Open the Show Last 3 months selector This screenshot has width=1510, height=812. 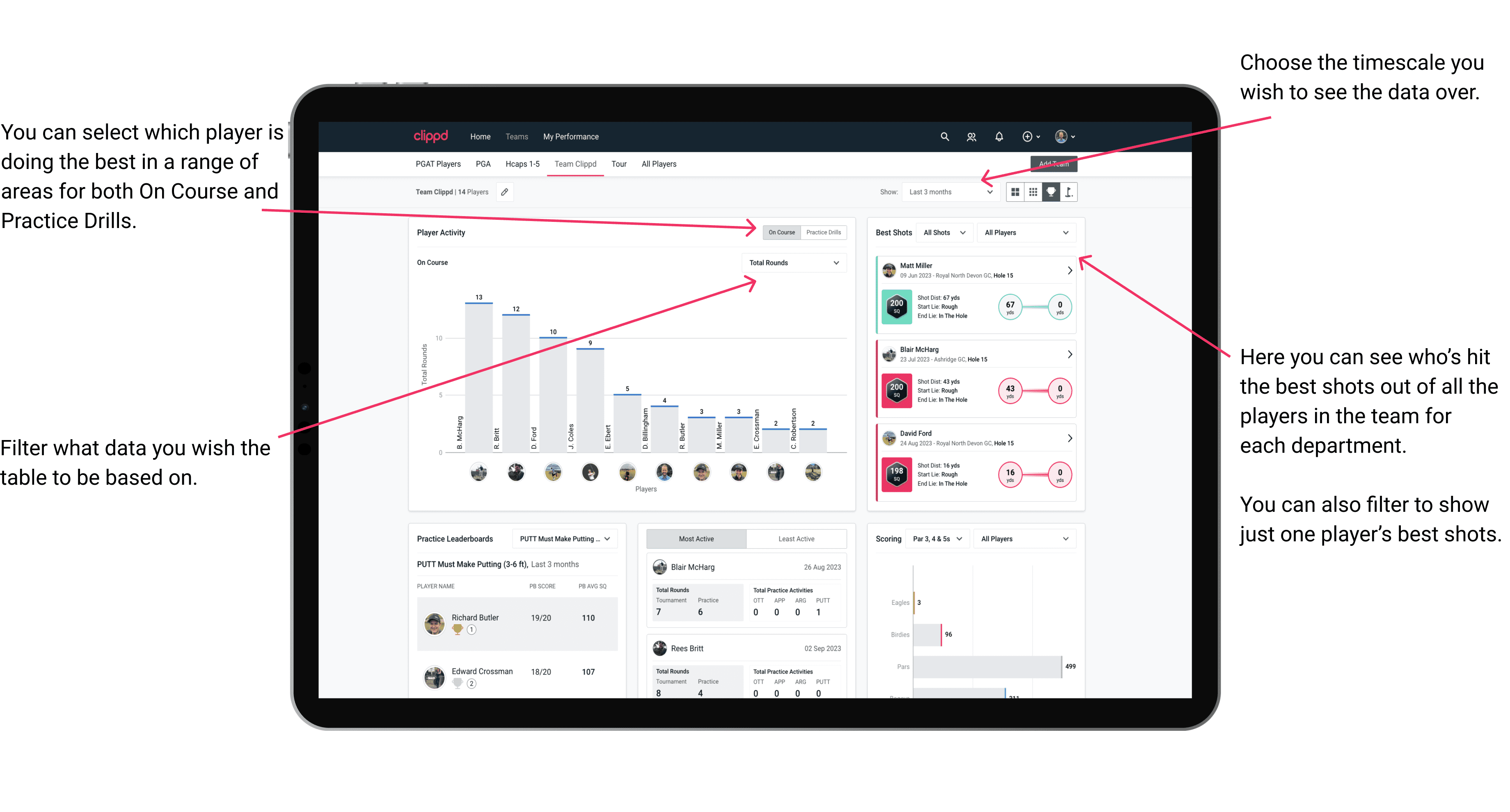tap(954, 192)
